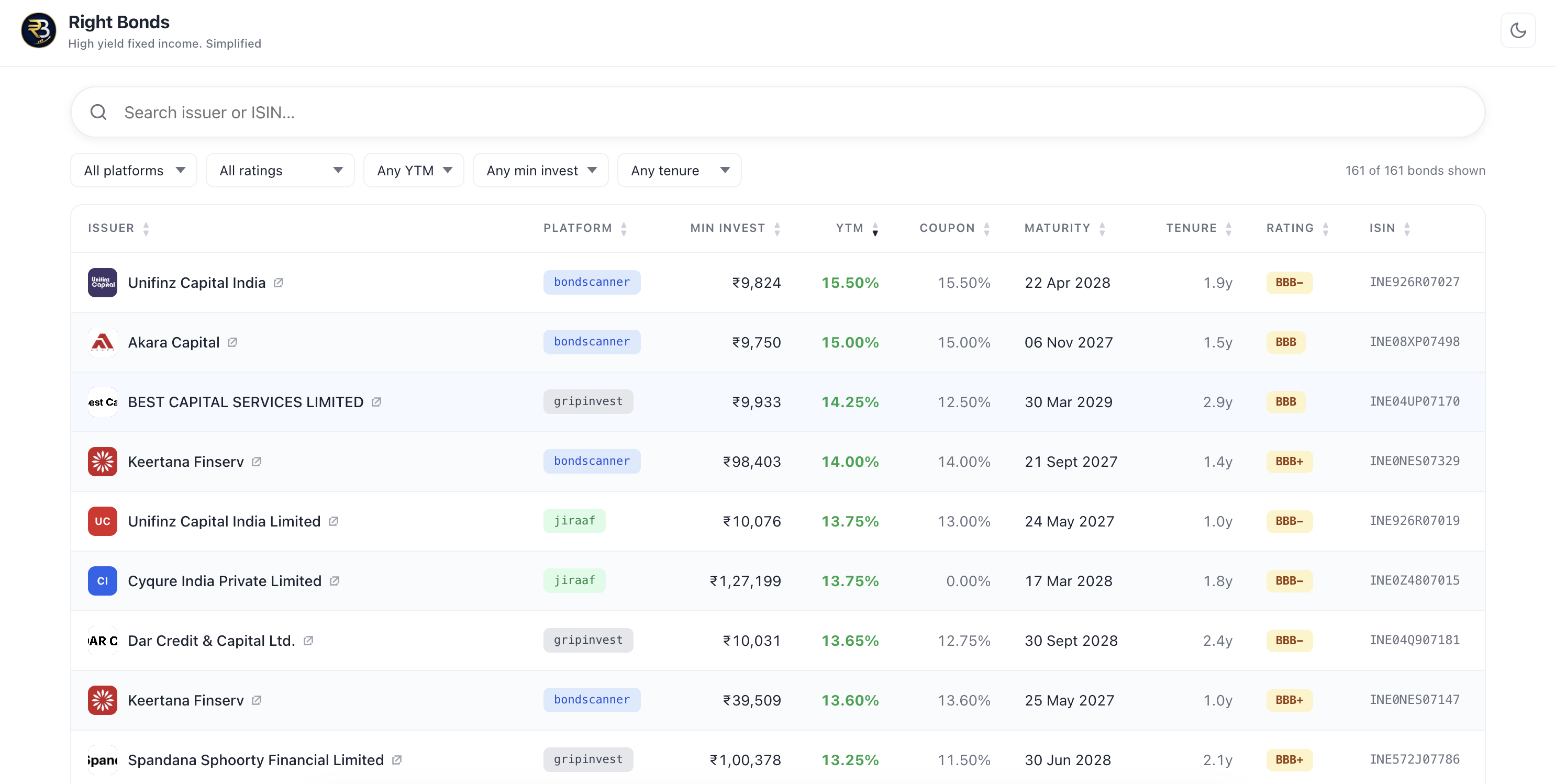Click the bondscanner badge for Unifinz Capital India
This screenshot has height=784, width=1555.
tap(592, 283)
